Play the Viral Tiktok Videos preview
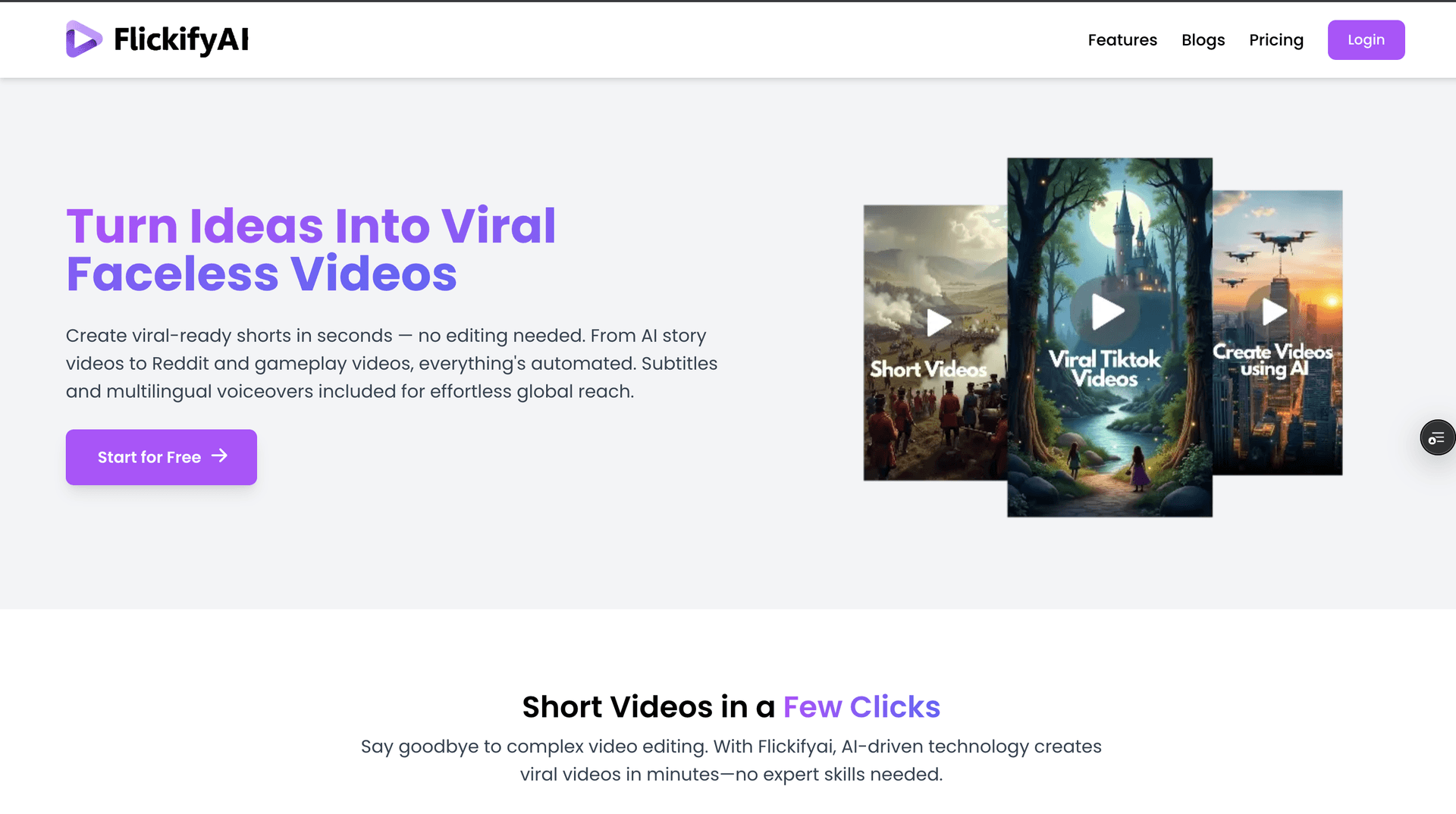 pos(1108,312)
